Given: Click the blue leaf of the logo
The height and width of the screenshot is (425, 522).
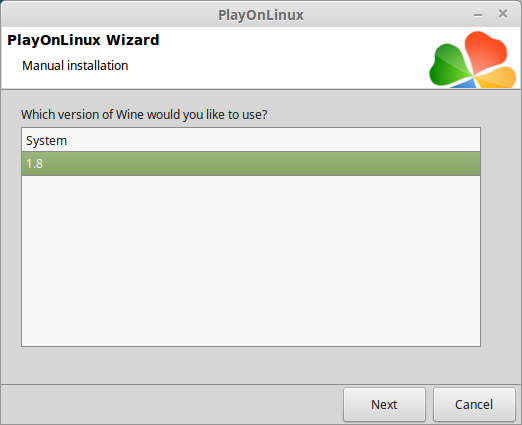Looking at the screenshot, I should click(x=465, y=84).
